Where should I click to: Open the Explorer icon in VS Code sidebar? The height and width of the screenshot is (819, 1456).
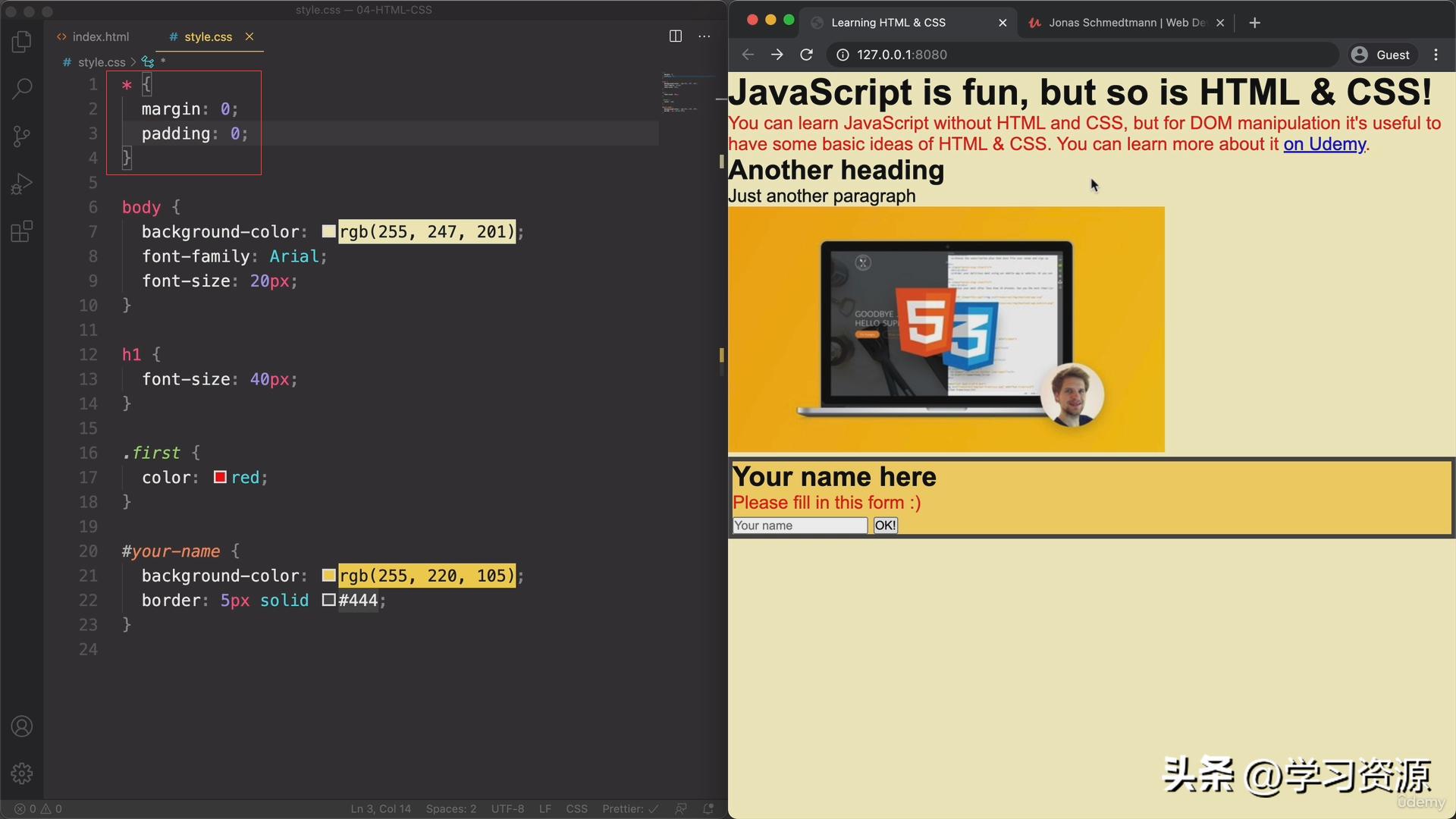point(22,42)
